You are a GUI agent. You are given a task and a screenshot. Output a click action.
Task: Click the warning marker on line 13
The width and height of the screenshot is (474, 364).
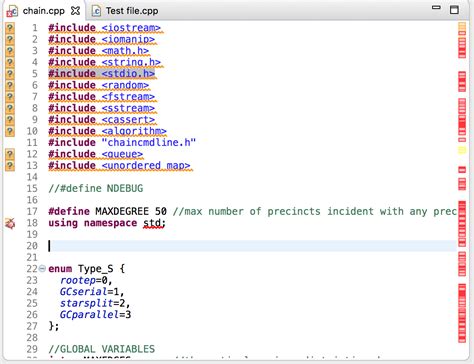pyautogui.click(x=10, y=165)
